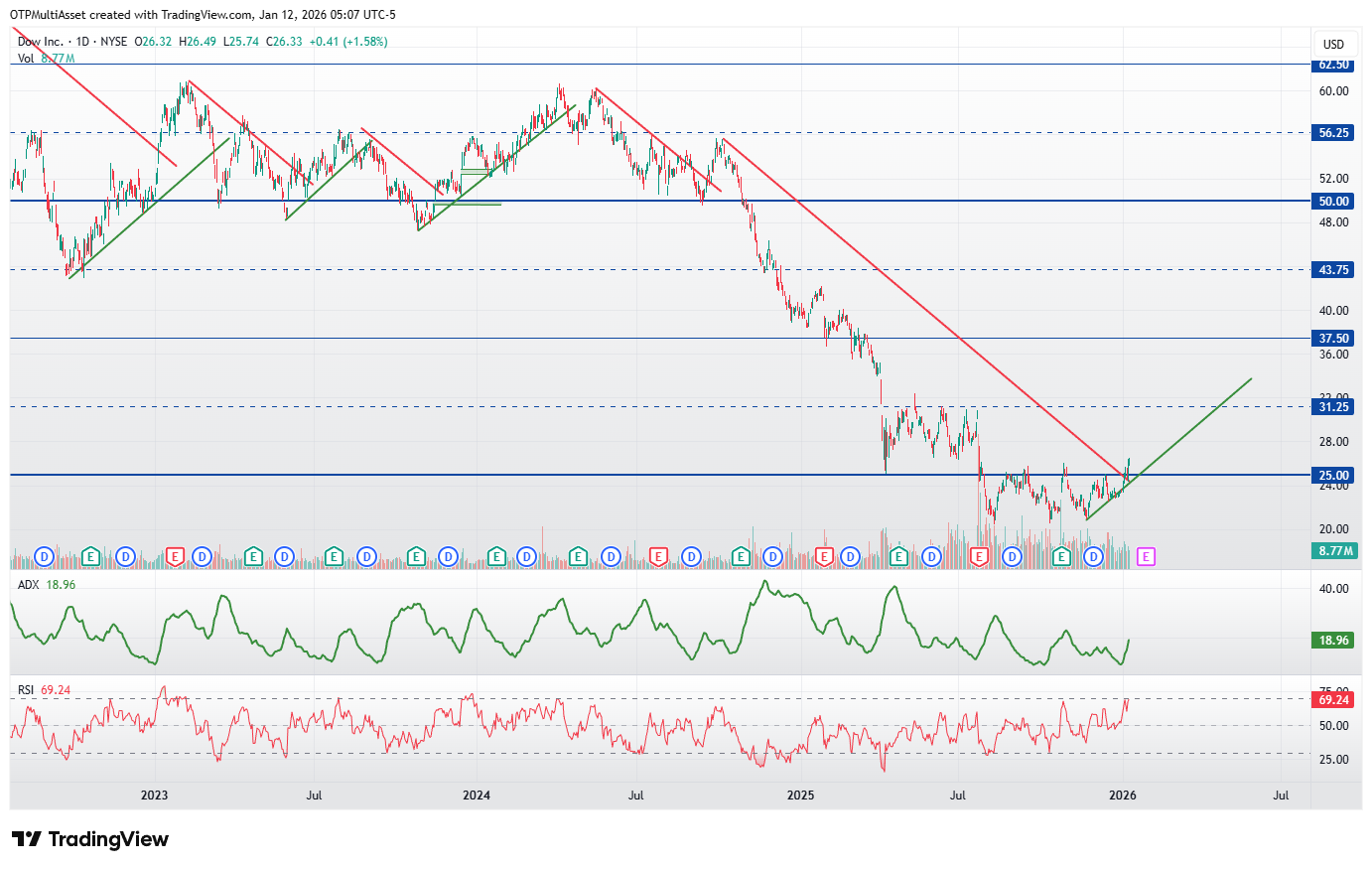Click the leftmost red earnings E marker
This screenshot has height=869, width=1372.
[176, 557]
